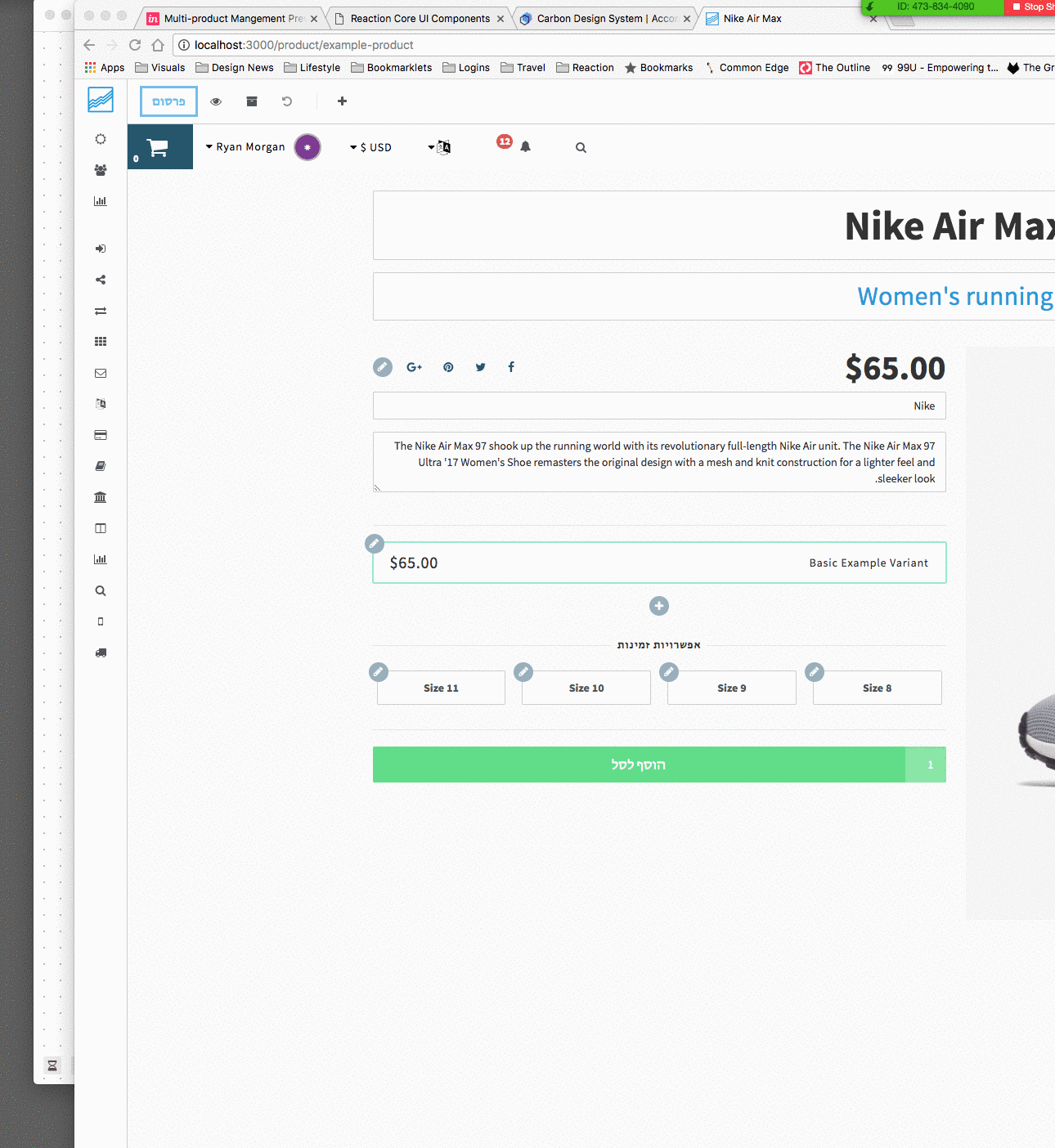Share the product on Google Plus
The image size is (1055, 1148).
coord(415,367)
